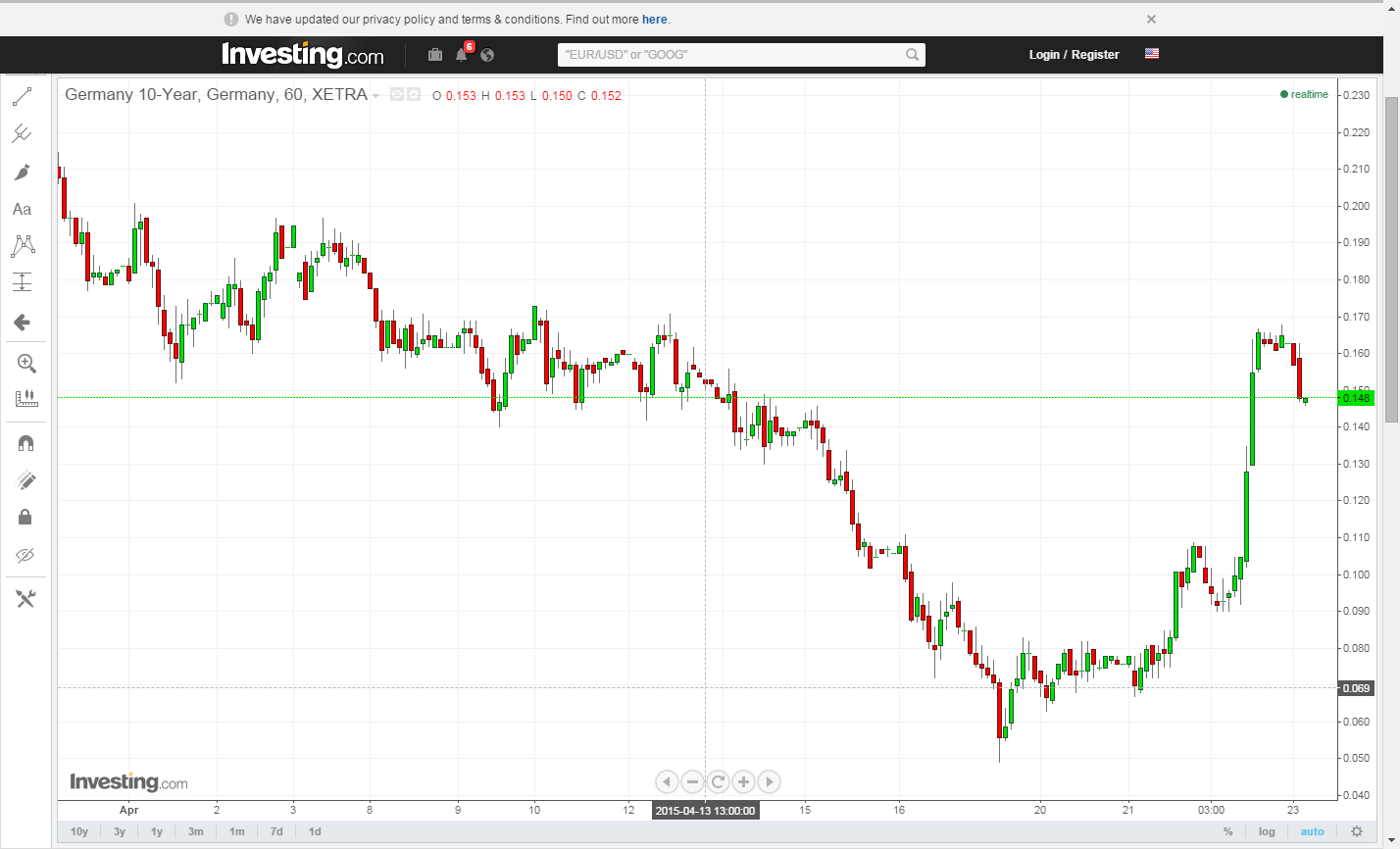This screenshot has height=849, width=1400.
Task: Click the page vertical scrollbar thumb
Action: coord(1391,260)
